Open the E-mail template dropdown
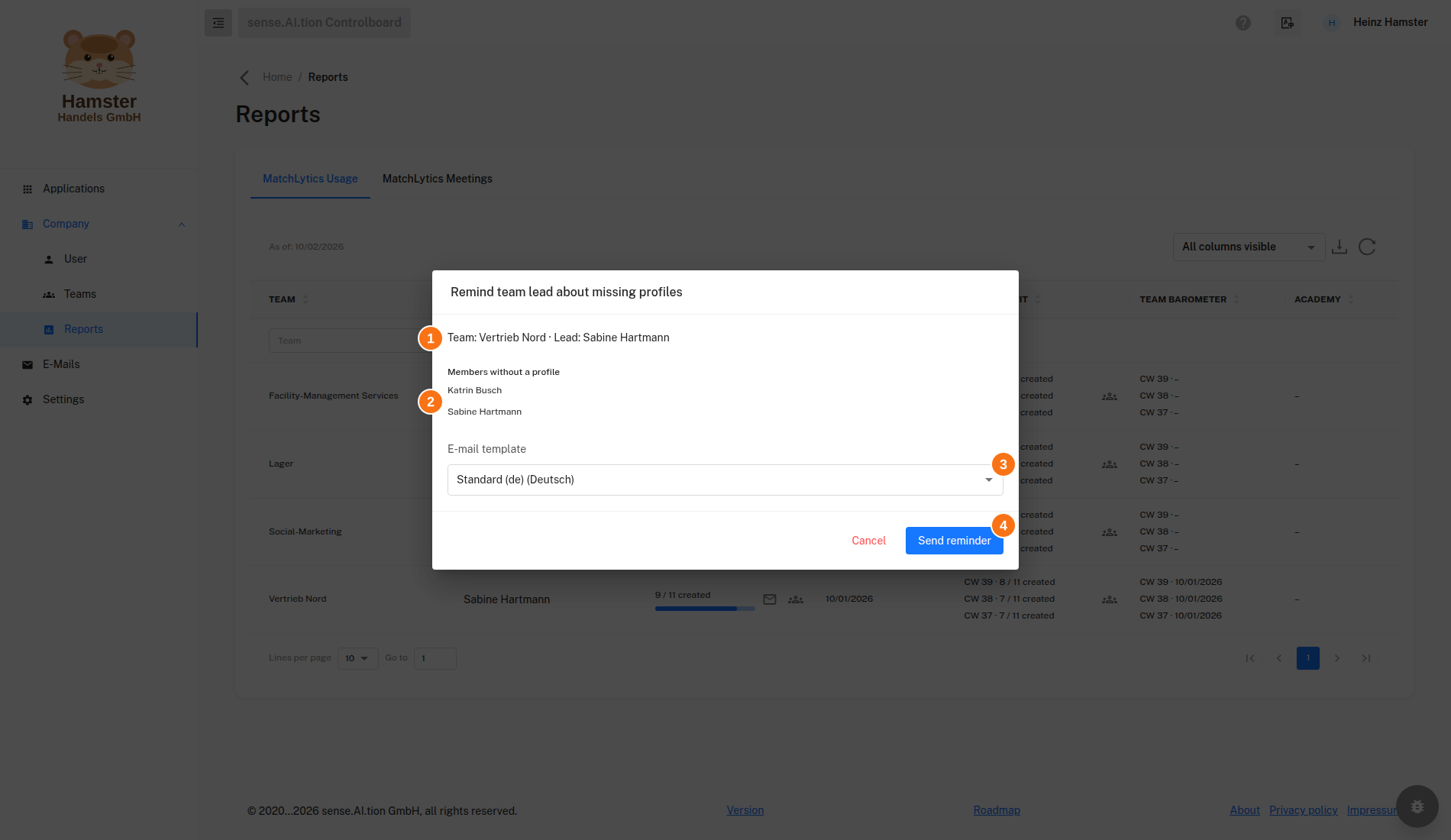 (725, 480)
